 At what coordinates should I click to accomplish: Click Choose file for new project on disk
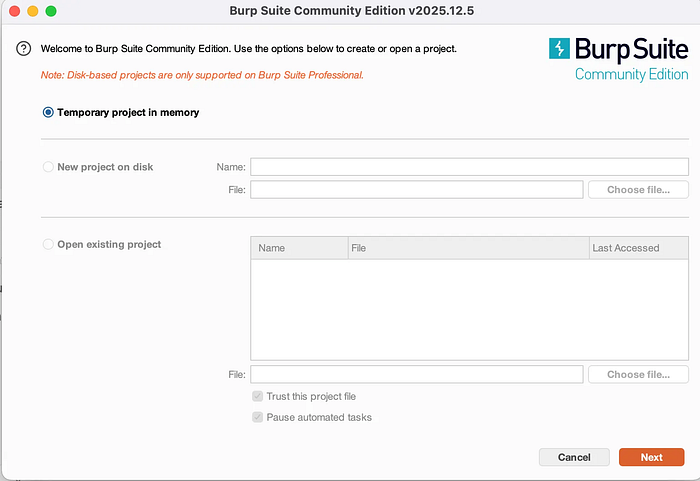coord(638,190)
